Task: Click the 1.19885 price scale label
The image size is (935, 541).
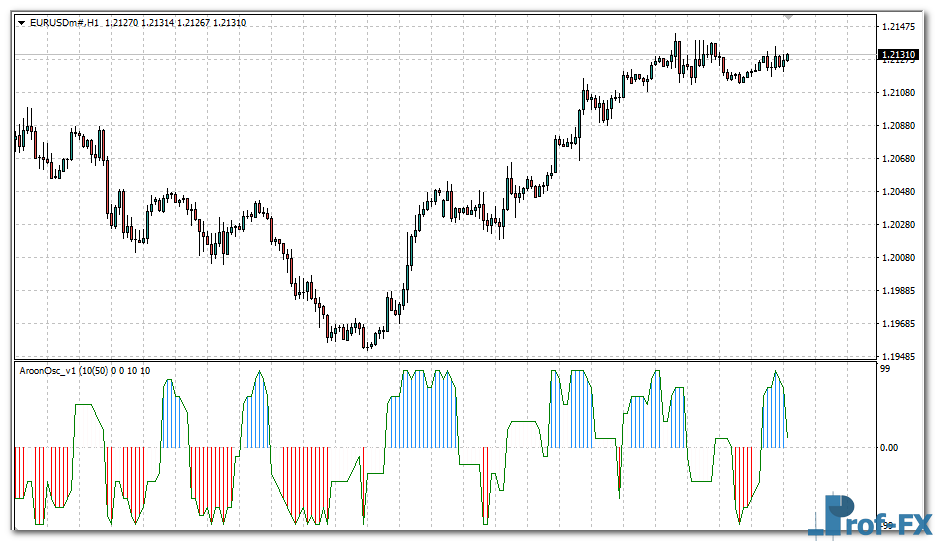Action: (x=899, y=291)
